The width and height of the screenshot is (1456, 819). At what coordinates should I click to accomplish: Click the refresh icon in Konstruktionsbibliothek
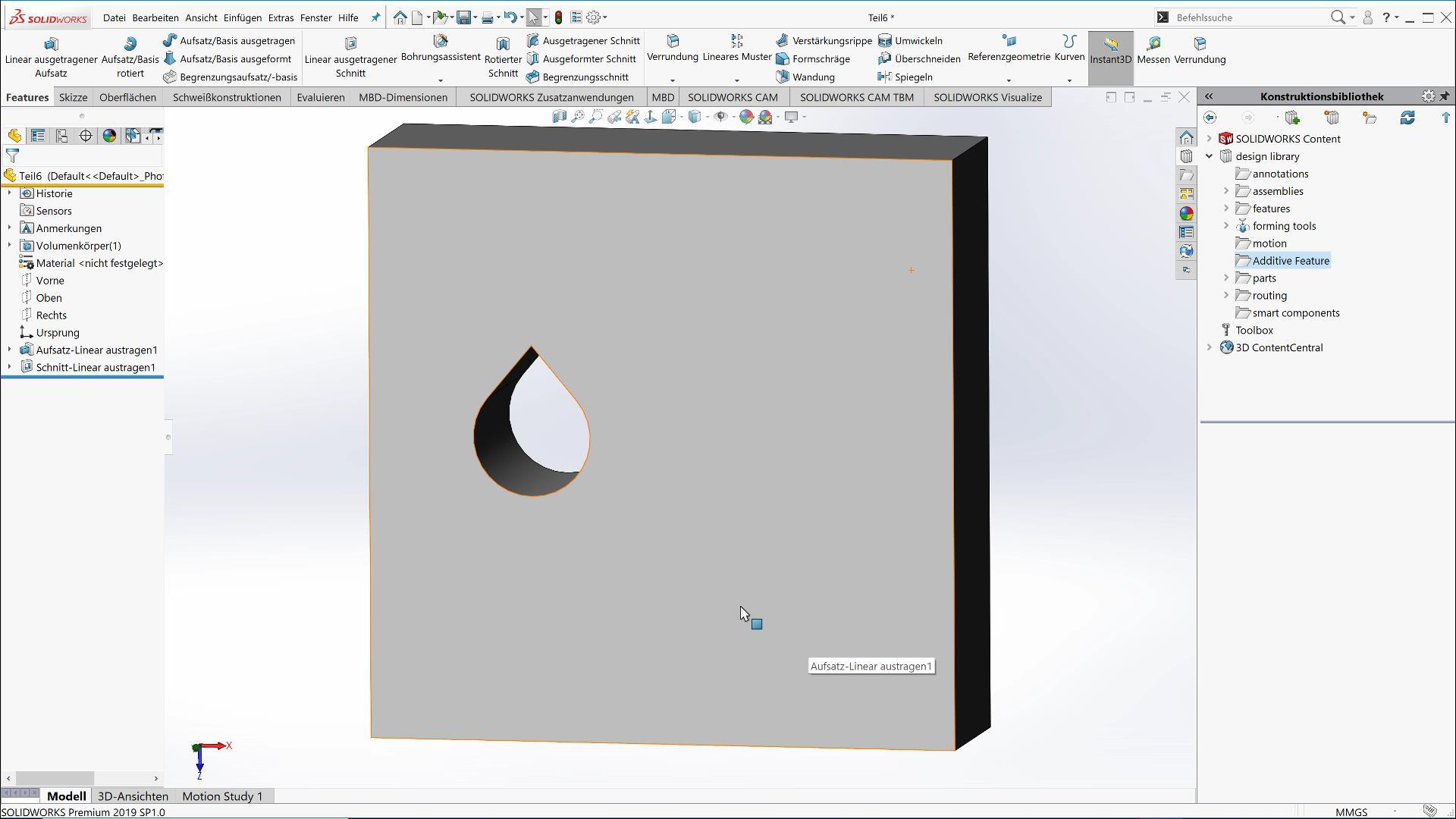(x=1407, y=118)
